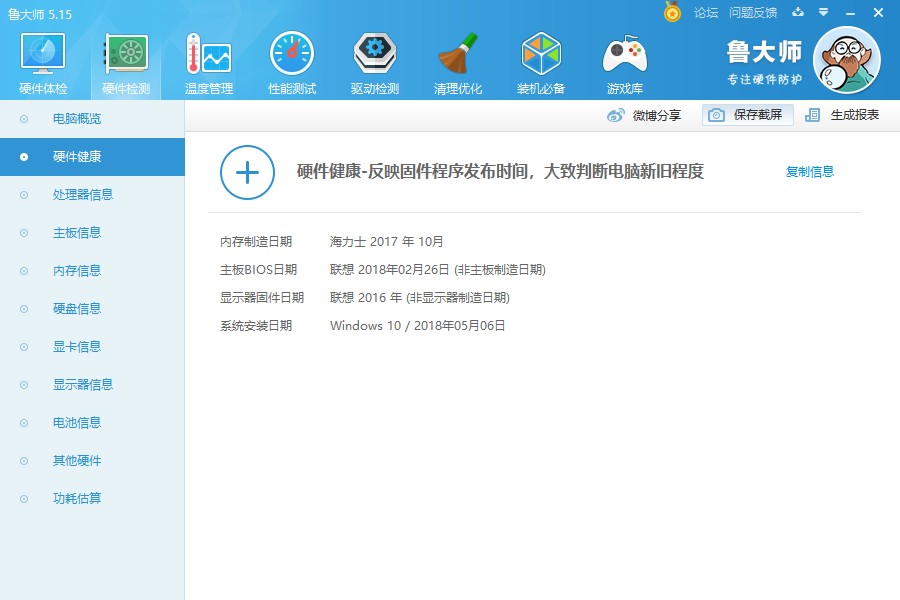Click the 硬件健康 heading description text
This screenshot has width=900, height=600.
pyautogui.click(x=500, y=171)
